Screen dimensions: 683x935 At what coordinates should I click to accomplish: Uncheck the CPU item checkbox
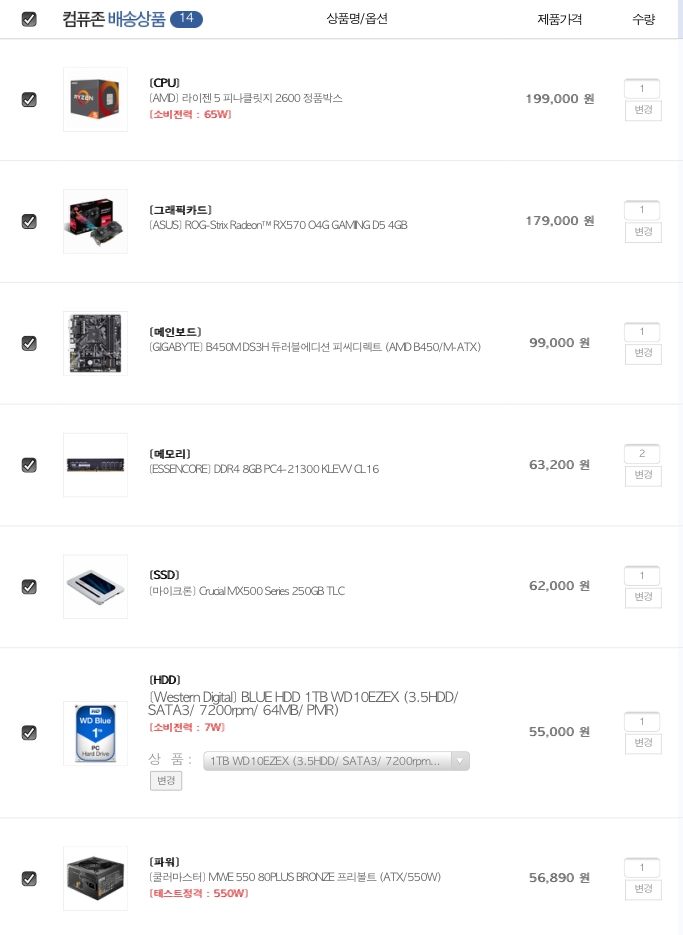(29, 99)
